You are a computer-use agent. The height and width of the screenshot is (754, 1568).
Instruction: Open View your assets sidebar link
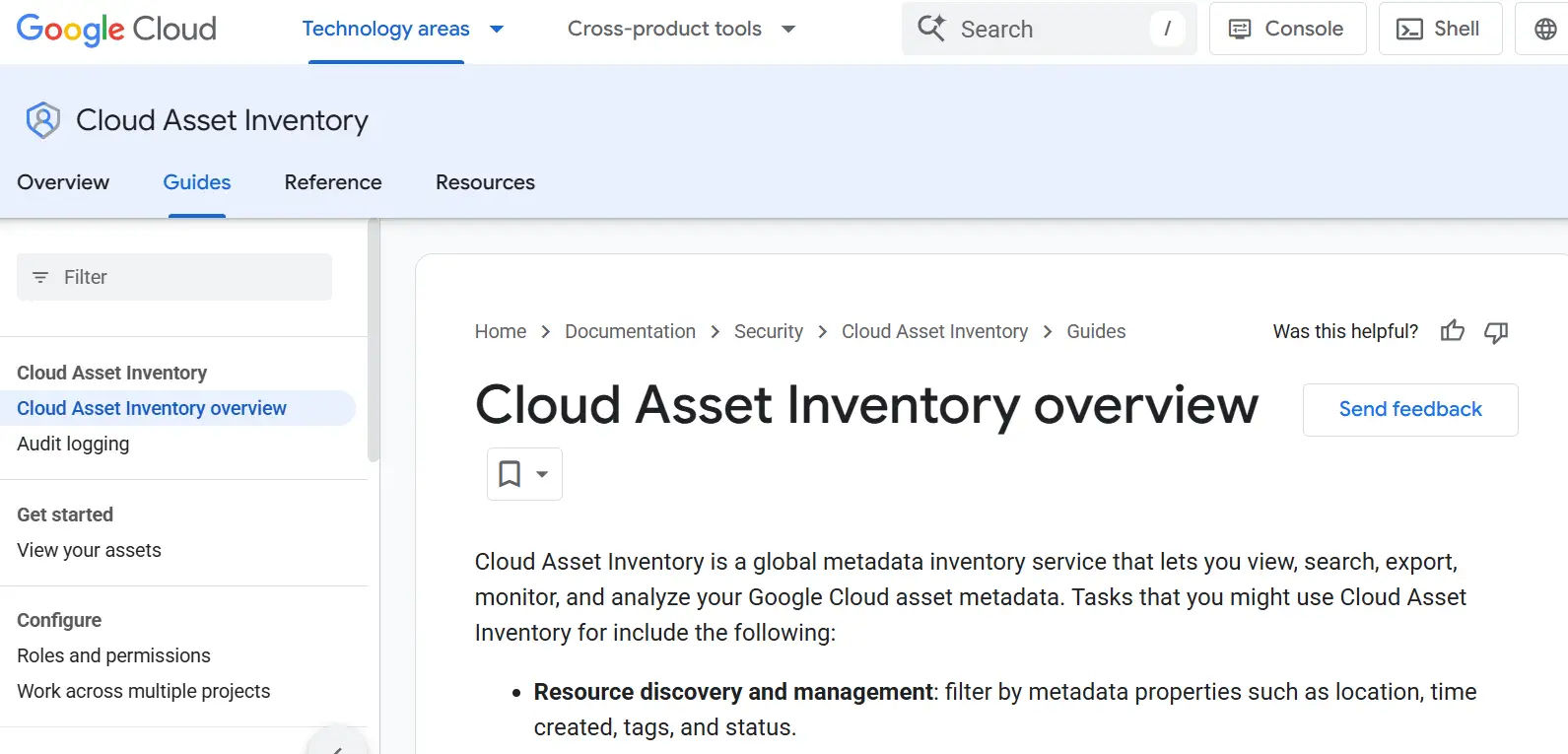pos(89,550)
